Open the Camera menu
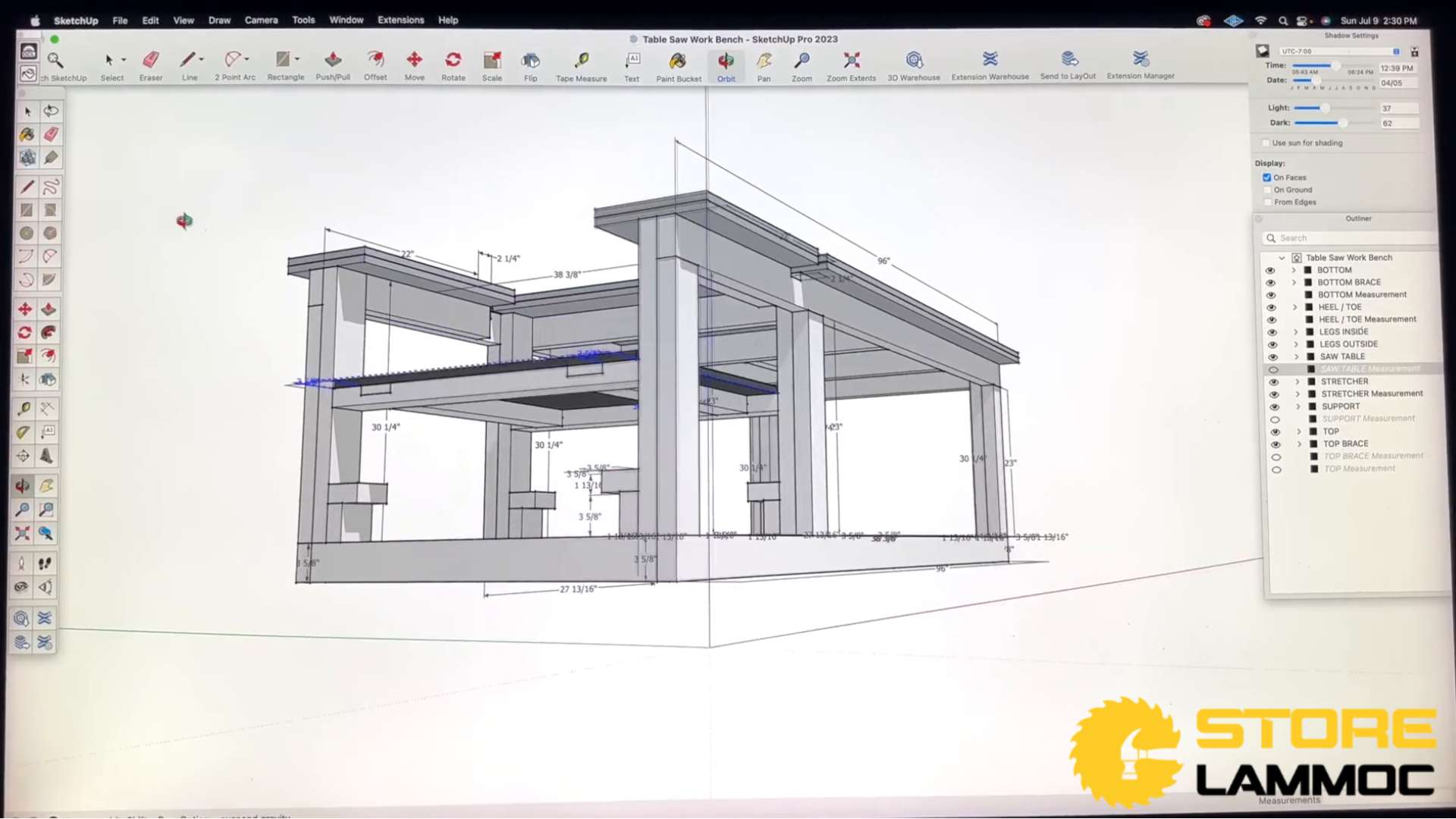The image size is (1456, 819). pyautogui.click(x=261, y=20)
